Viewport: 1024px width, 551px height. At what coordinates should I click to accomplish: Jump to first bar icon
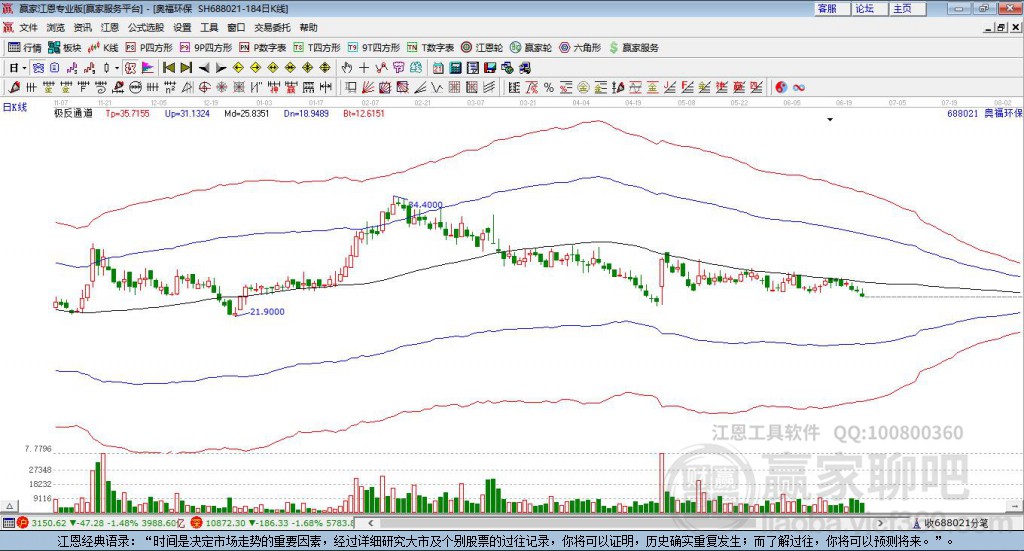click(168, 68)
